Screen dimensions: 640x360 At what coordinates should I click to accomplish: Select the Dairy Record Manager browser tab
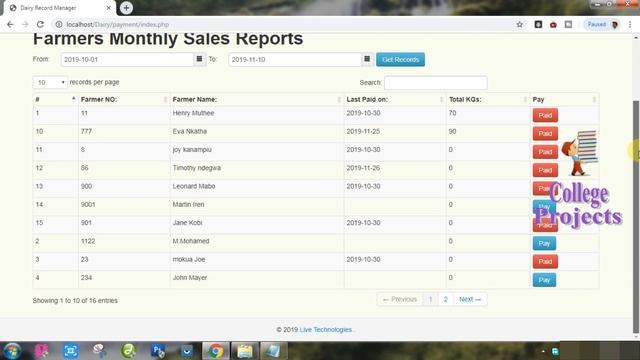click(59, 8)
